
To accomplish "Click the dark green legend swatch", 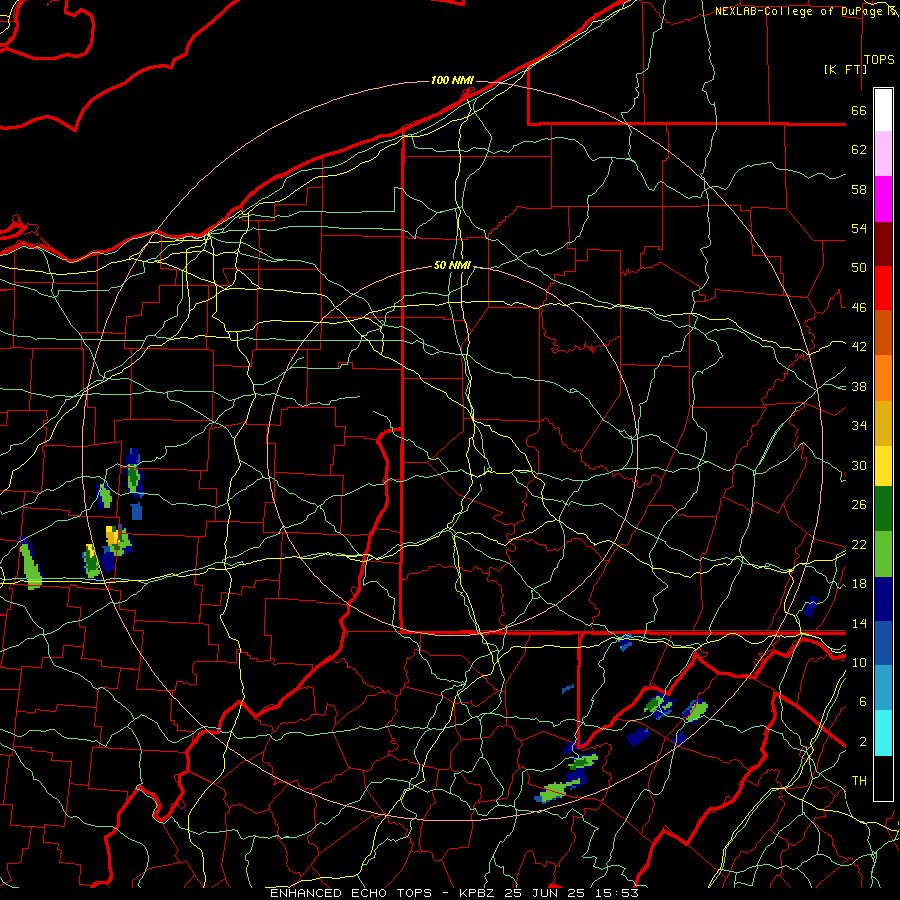I will point(883,509).
